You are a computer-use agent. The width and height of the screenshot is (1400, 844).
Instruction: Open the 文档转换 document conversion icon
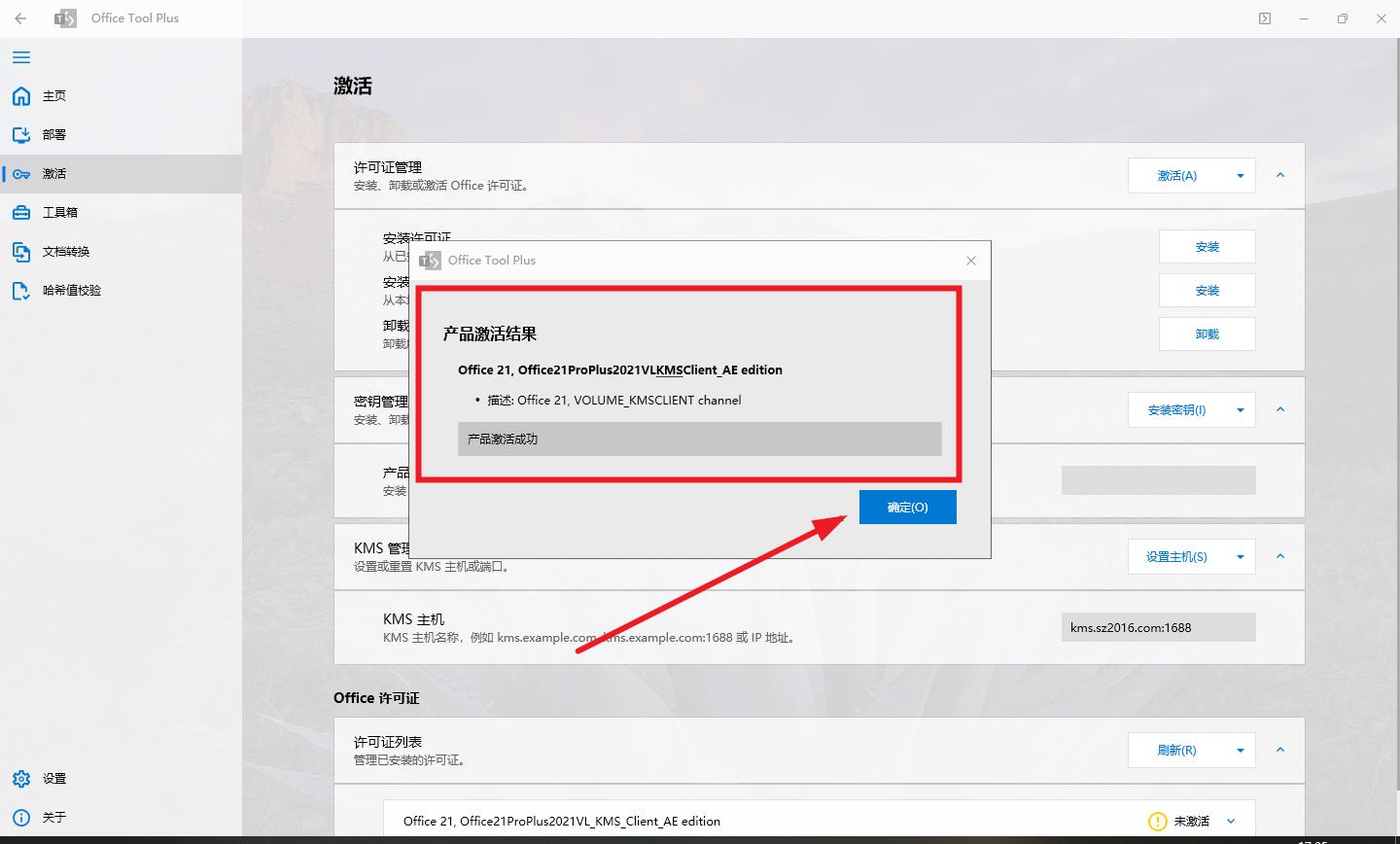[20, 251]
